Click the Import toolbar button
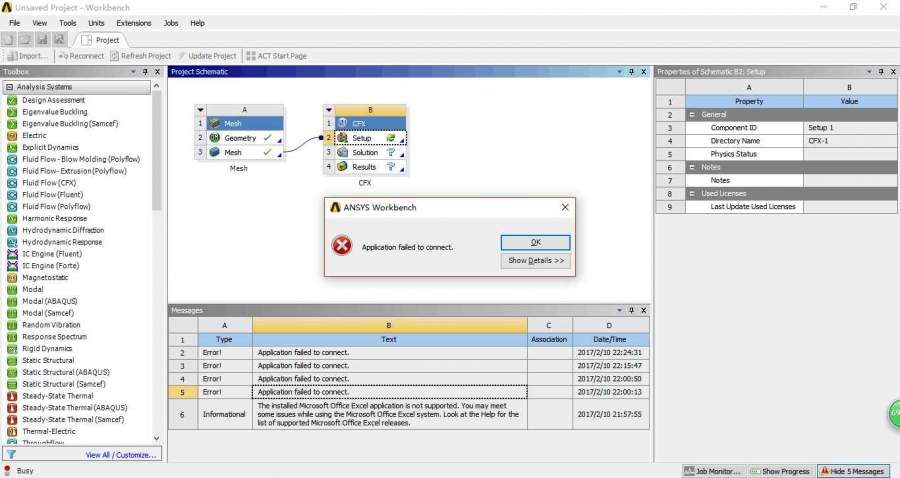The image size is (900, 478). [28, 56]
